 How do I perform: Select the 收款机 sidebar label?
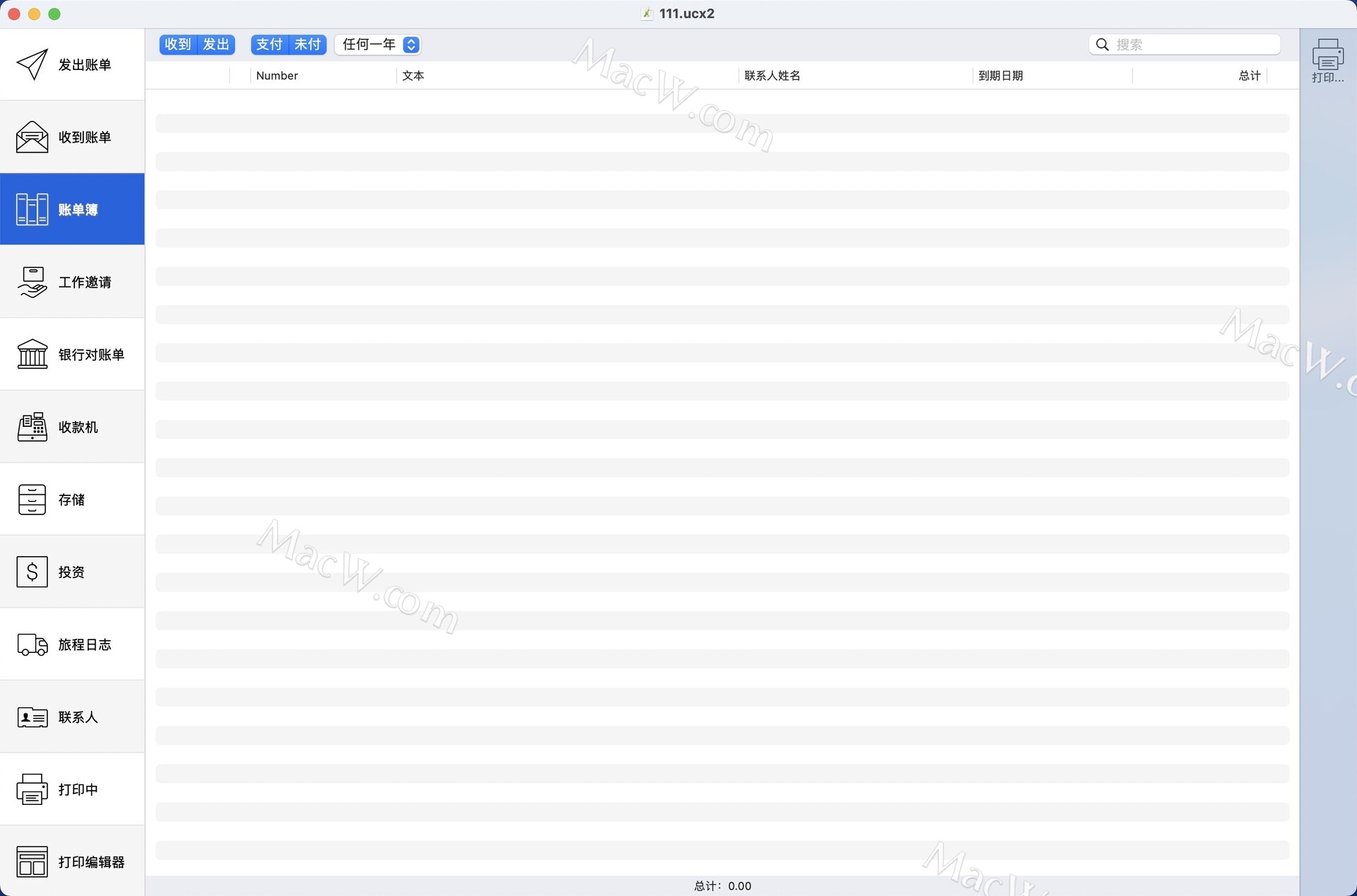coord(78,427)
